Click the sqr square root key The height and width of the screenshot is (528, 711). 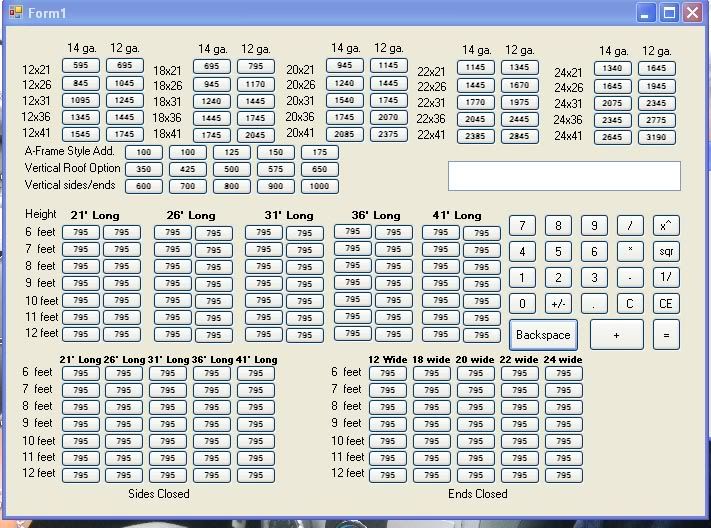coord(666,251)
